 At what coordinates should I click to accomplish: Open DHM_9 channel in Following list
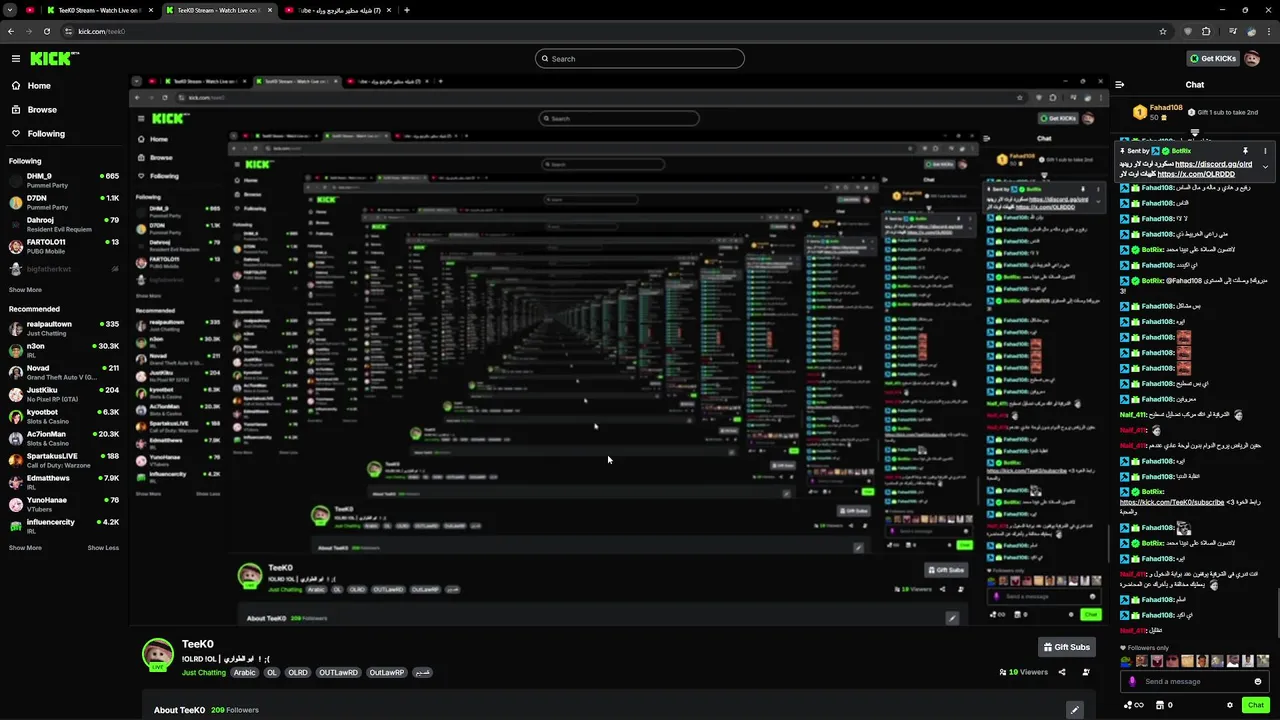pos(64,180)
